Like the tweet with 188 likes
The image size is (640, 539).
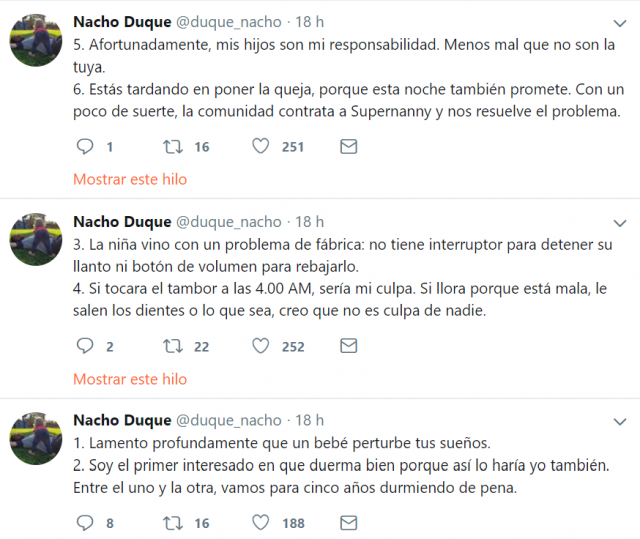[x=261, y=522]
